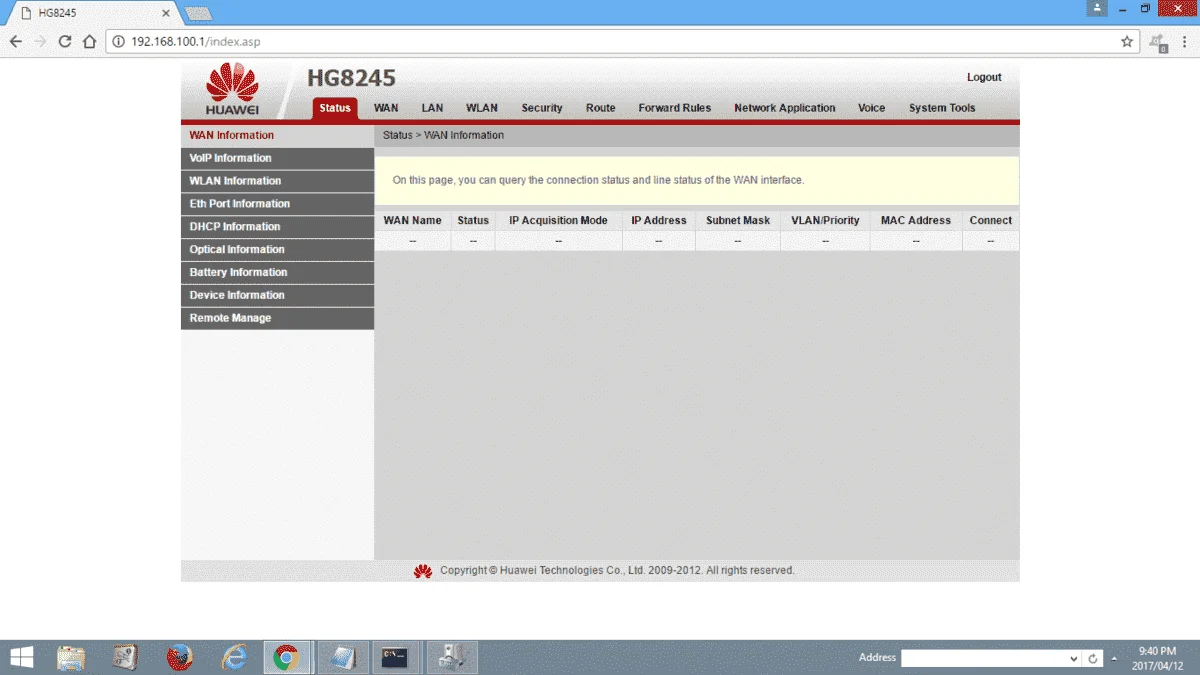1200x675 pixels.
Task: Open a new browser tab
Action: click(198, 13)
